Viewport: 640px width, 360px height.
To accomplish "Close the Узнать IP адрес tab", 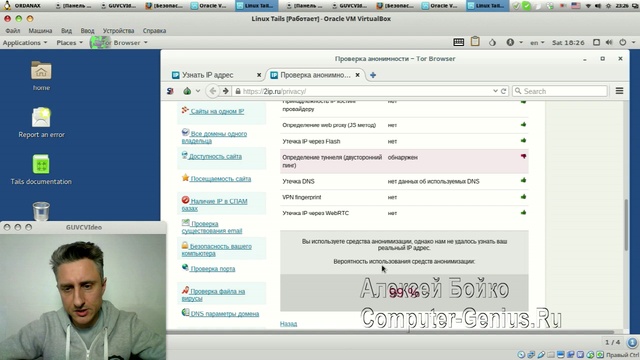I will [x=259, y=75].
